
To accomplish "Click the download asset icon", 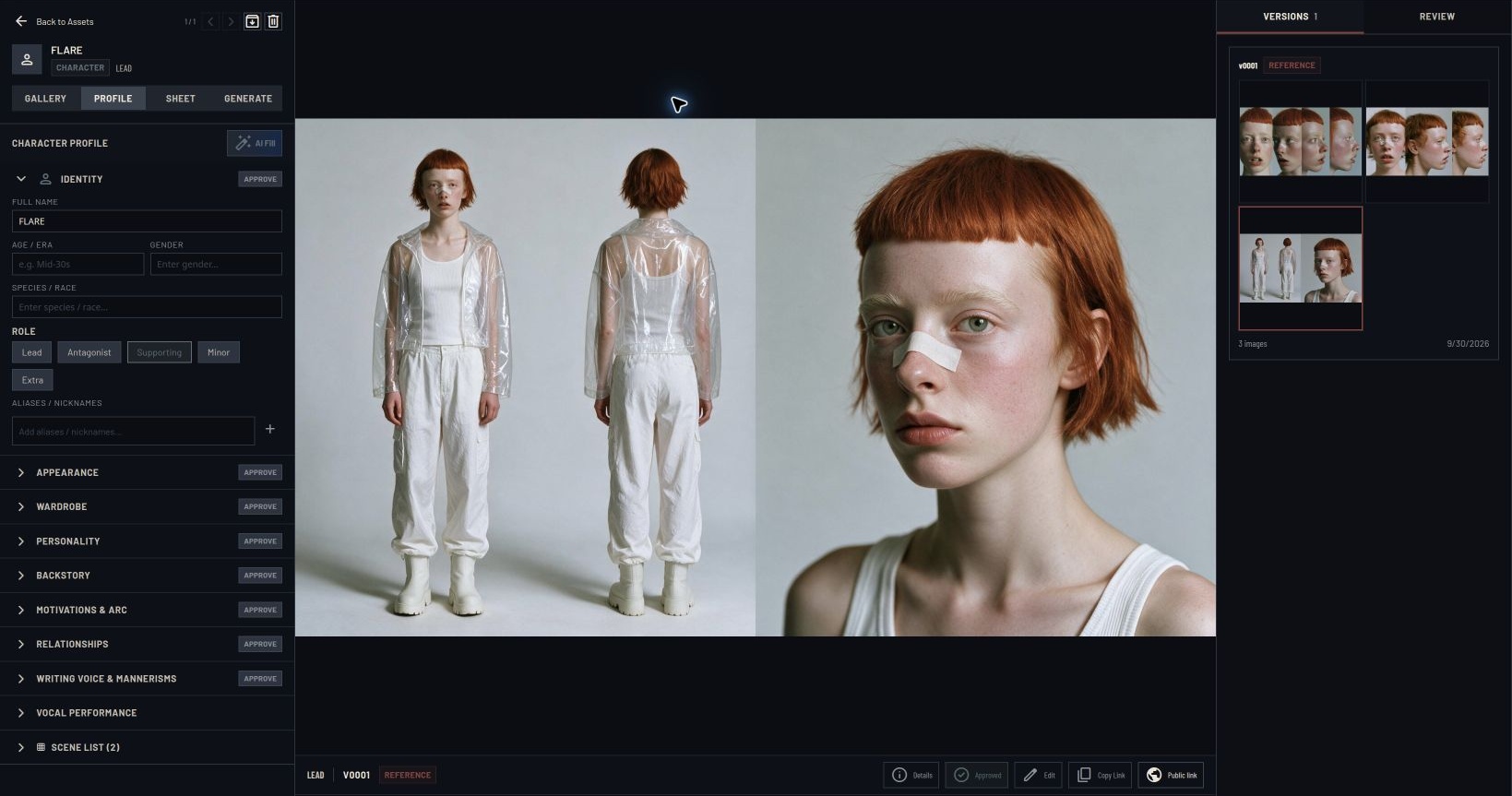I will tap(252, 21).
